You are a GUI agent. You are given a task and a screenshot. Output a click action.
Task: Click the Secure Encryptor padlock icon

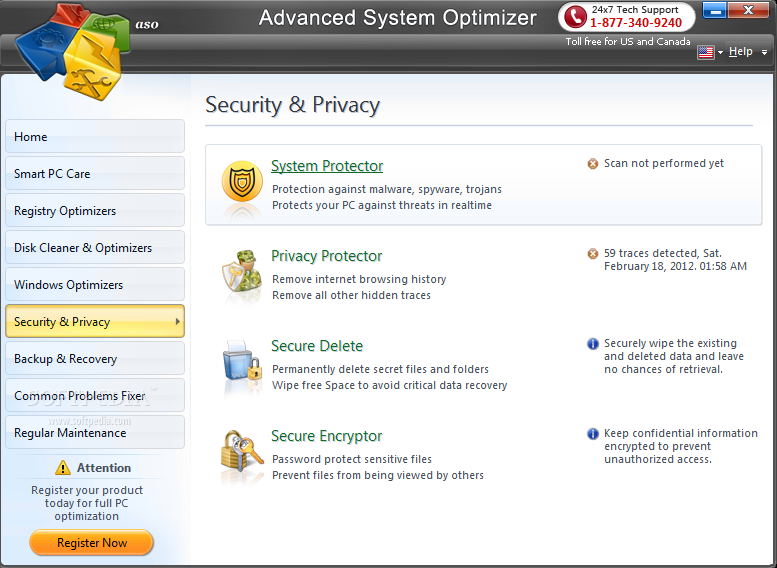click(x=242, y=451)
